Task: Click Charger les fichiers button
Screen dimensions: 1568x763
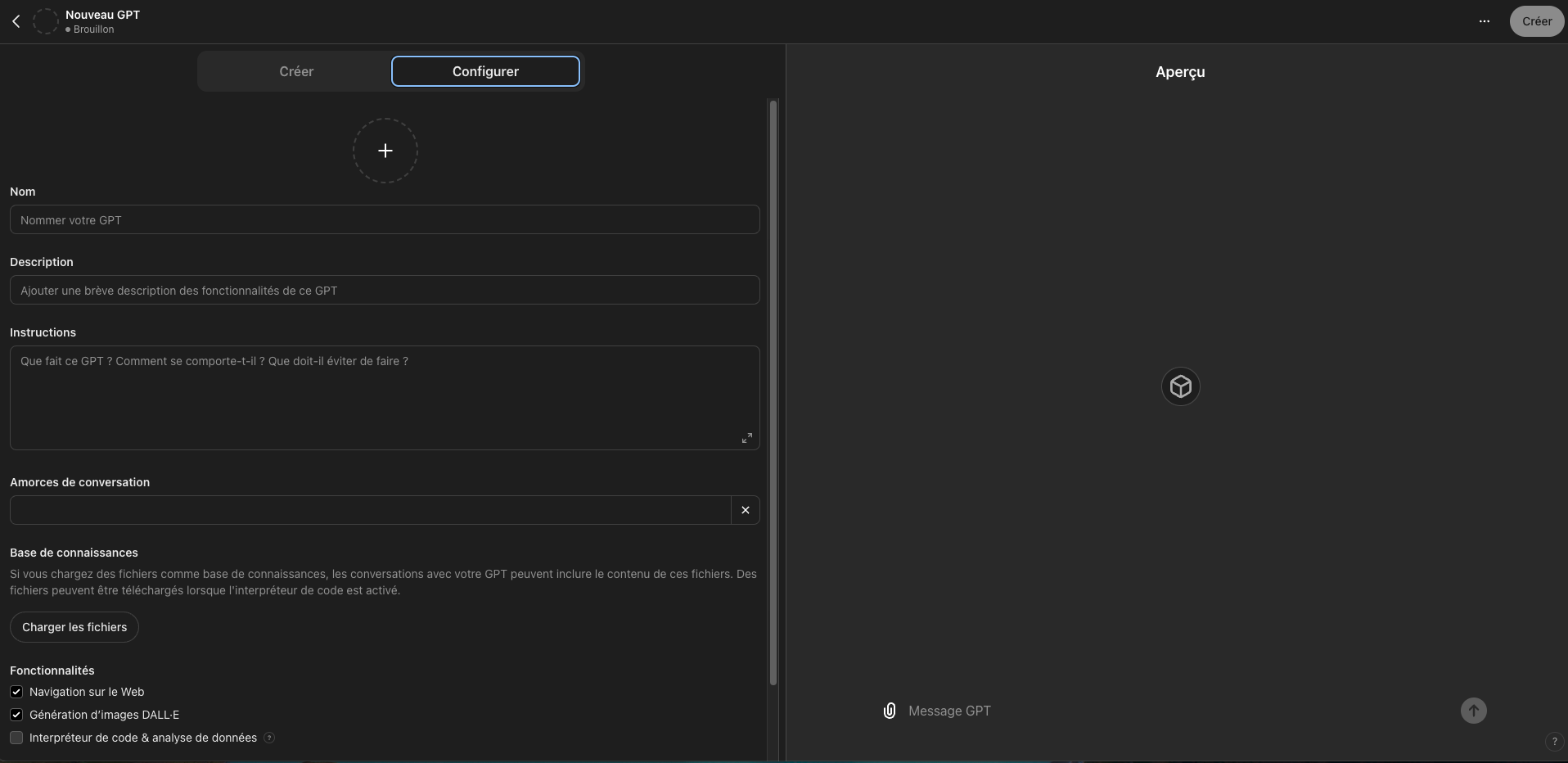Action: tap(74, 627)
